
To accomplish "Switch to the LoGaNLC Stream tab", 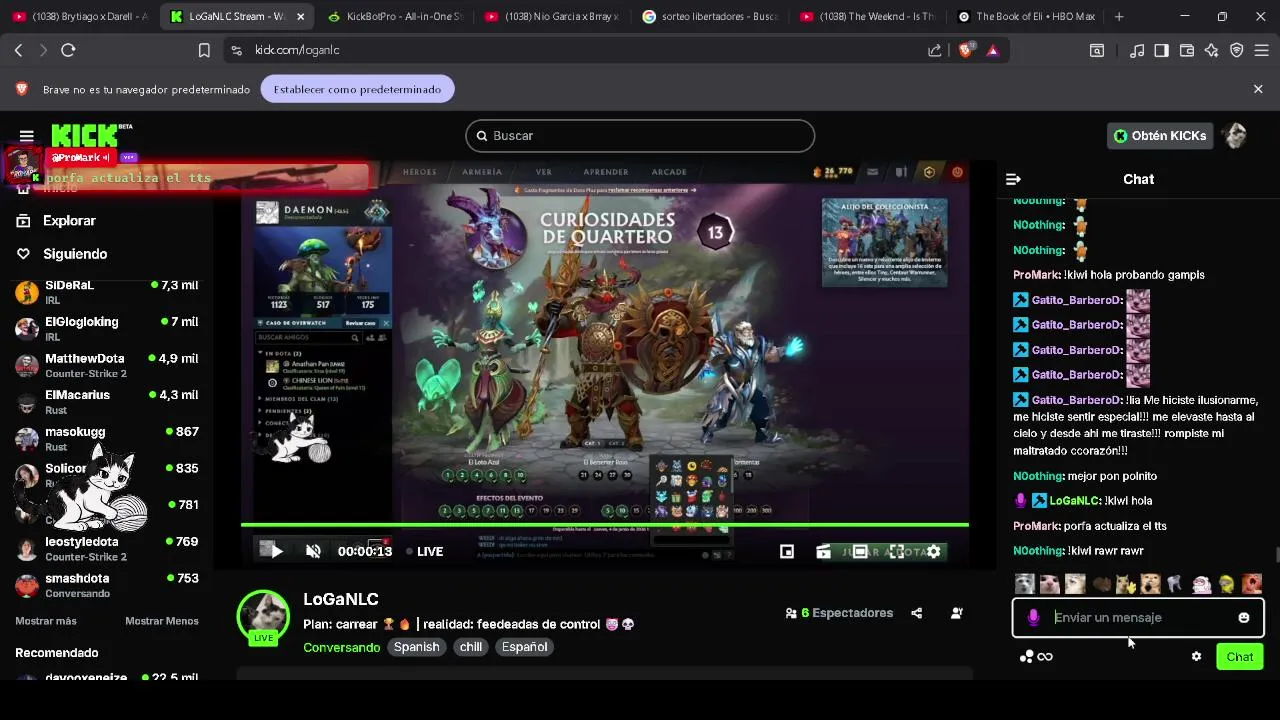I will coord(236,17).
